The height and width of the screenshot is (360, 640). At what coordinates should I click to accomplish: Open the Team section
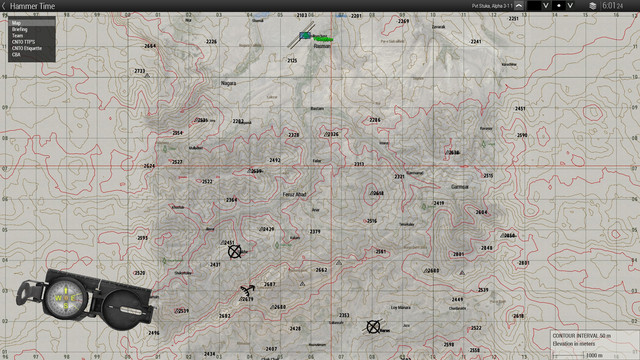(17, 36)
